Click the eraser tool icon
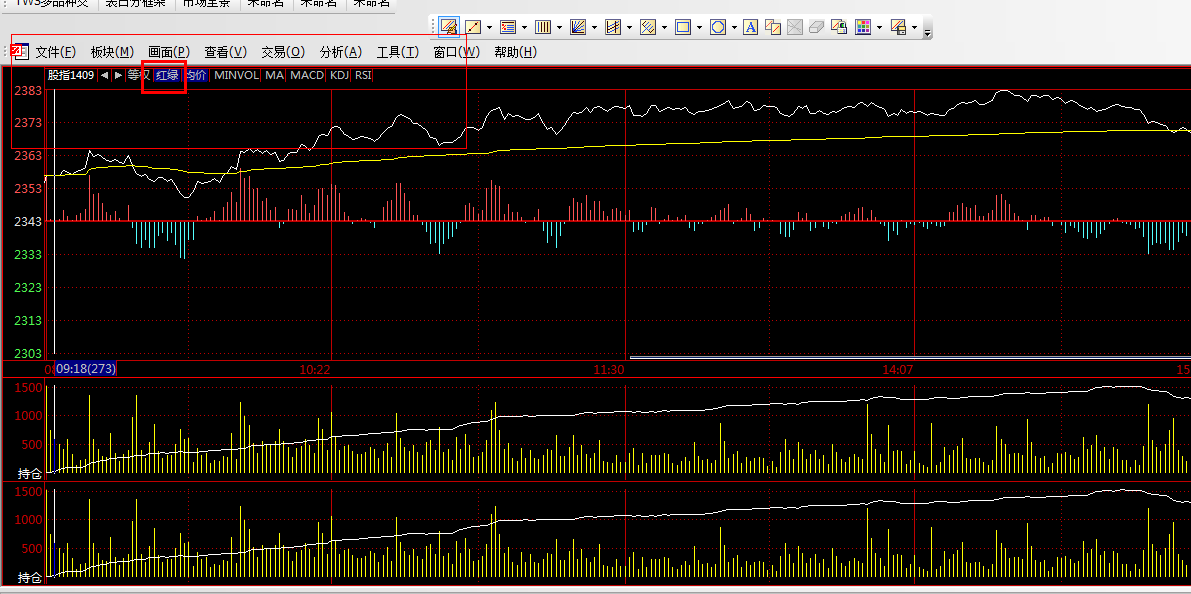This screenshot has width=1191, height=594. tap(816, 27)
